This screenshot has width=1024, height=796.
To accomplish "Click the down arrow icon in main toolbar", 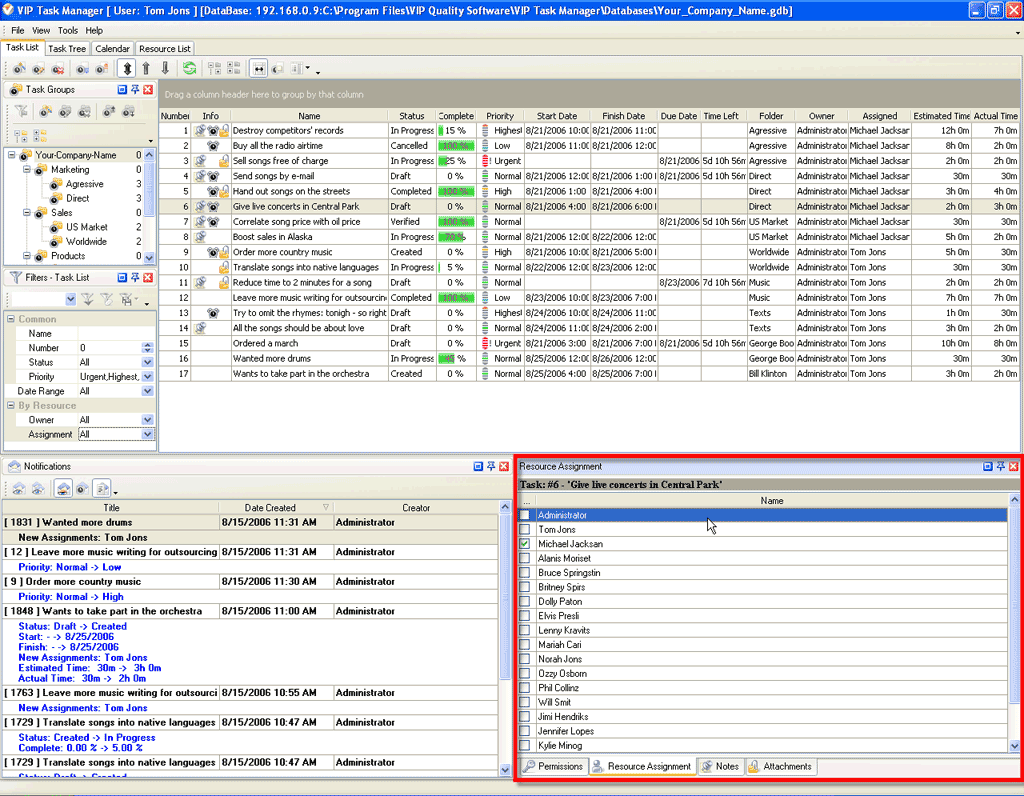I will click(x=165, y=69).
